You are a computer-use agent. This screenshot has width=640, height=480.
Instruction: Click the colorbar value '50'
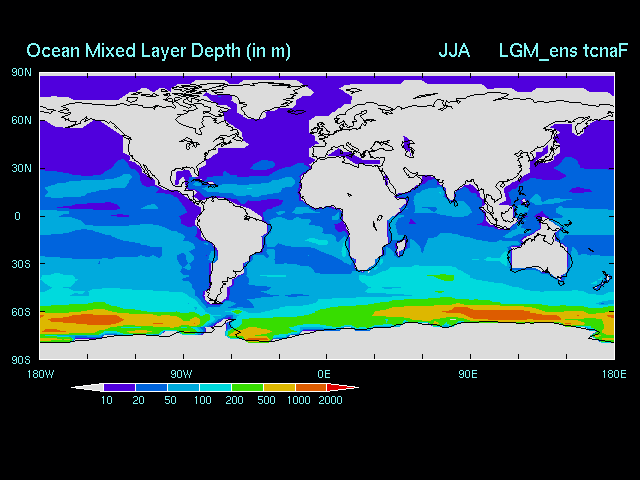[x=170, y=400]
